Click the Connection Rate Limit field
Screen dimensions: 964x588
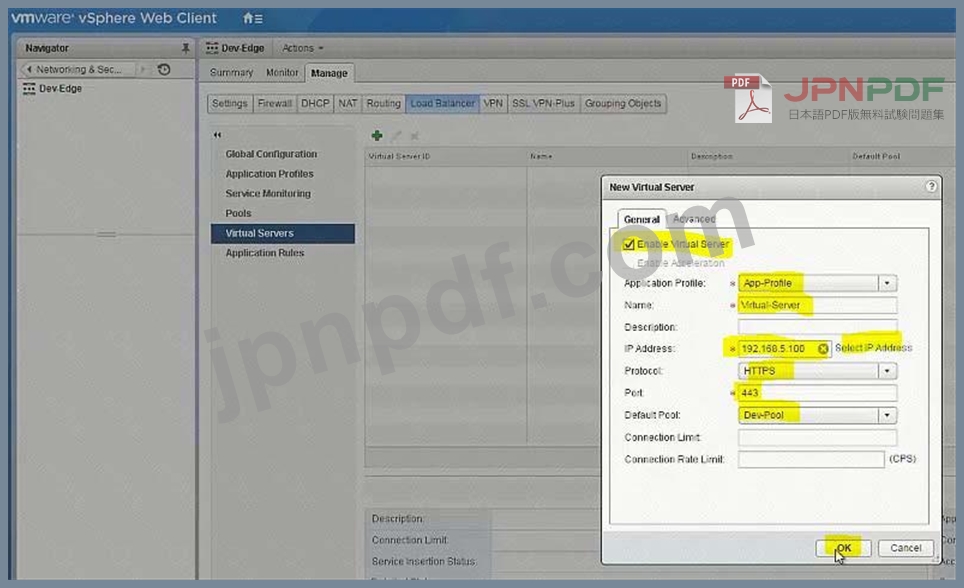click(x=811, y=459)
